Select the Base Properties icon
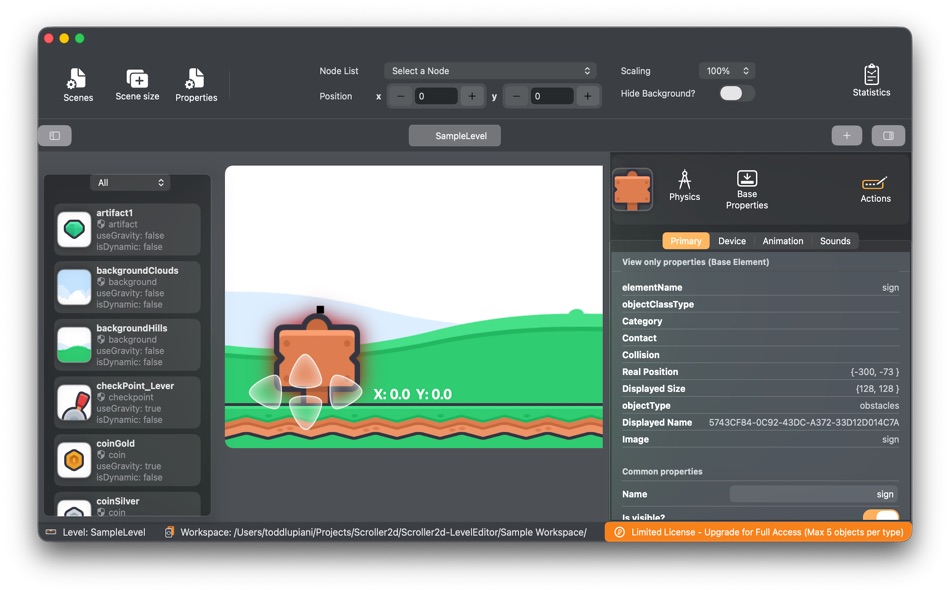 point(746,188)
